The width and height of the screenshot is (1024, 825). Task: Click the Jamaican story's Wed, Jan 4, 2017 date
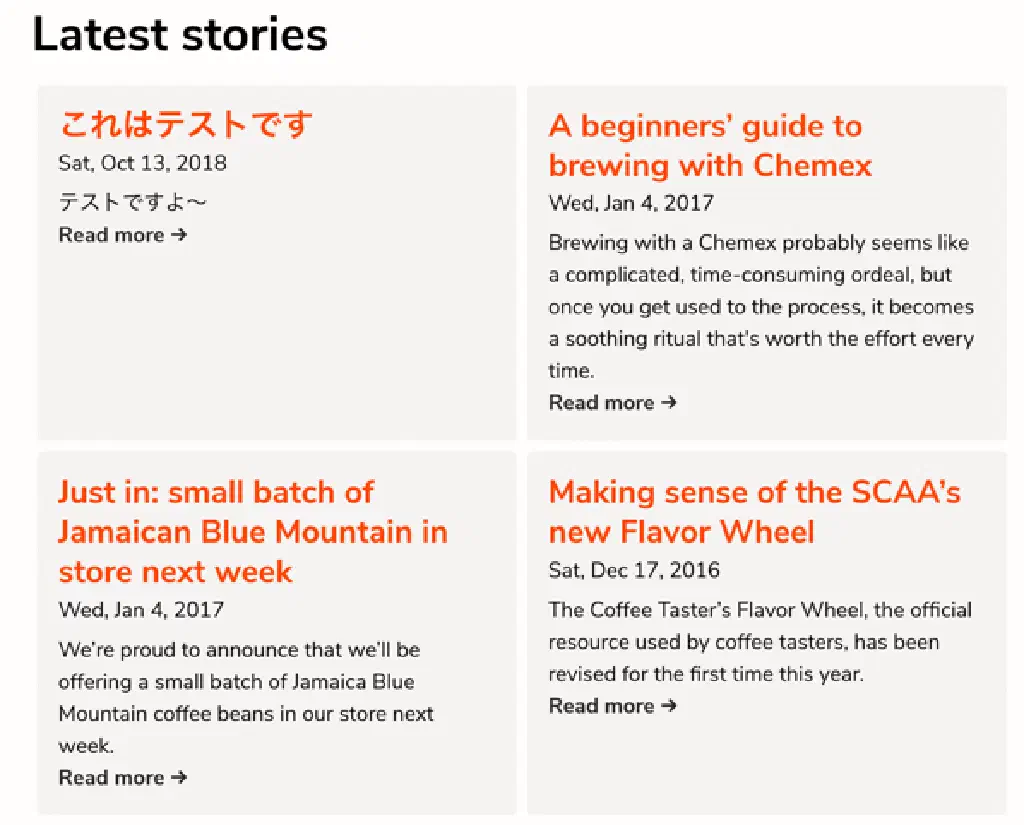point(141,610)
